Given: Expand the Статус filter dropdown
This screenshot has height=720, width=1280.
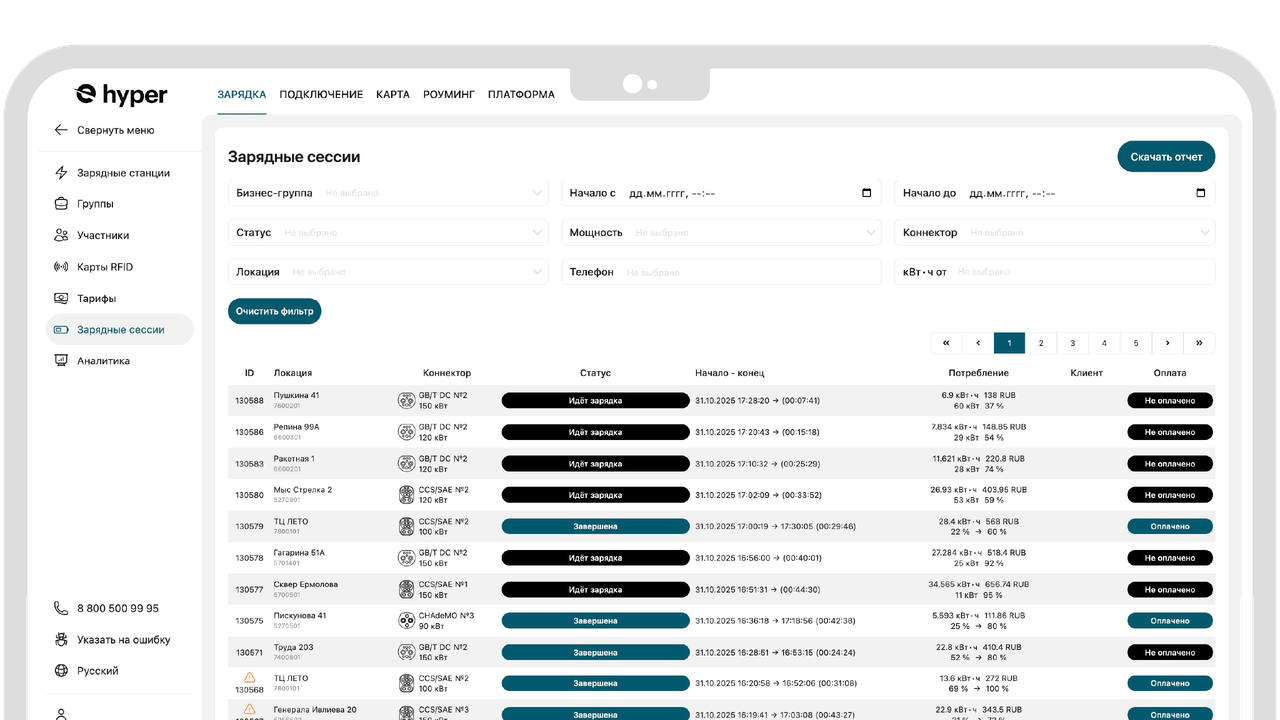Looking at the screenshot, I should [388, 232].
